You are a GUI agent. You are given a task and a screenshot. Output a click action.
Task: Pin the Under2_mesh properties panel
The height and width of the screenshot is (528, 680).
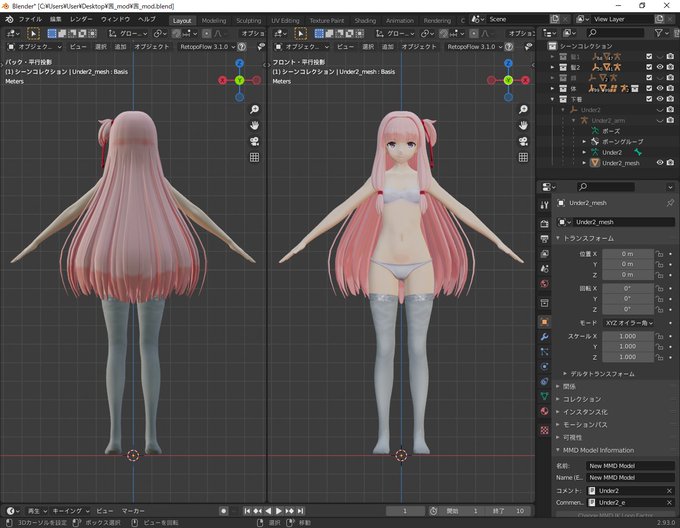coord(670,202)
